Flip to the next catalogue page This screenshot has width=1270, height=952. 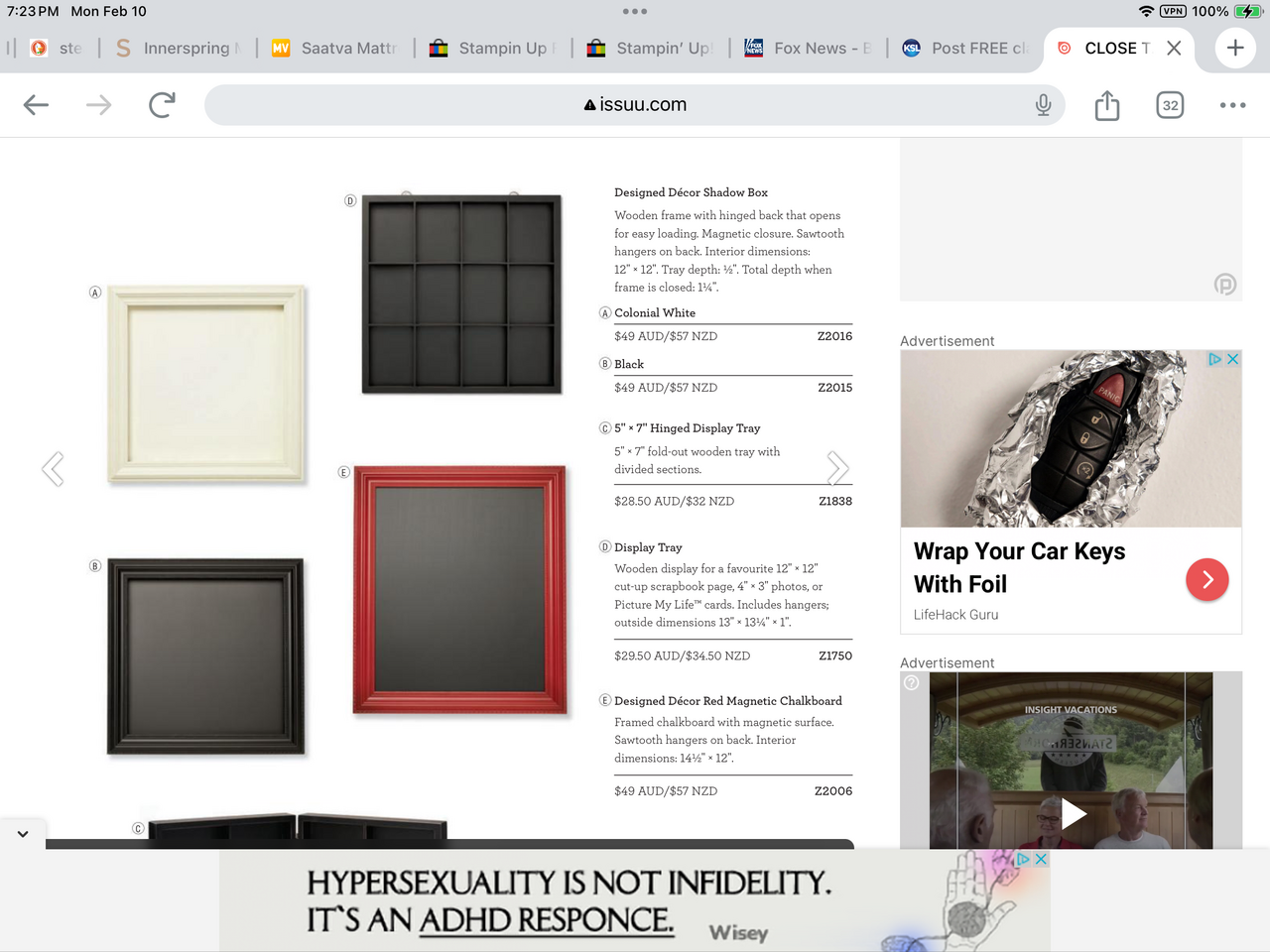(x=837, y=468)
